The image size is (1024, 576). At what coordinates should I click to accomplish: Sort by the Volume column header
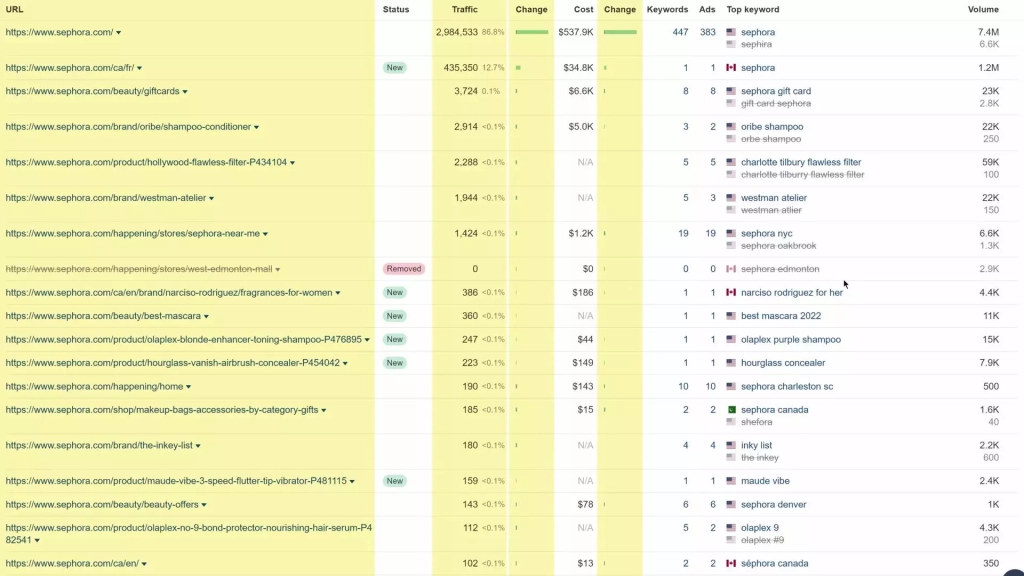click(983, 9)
